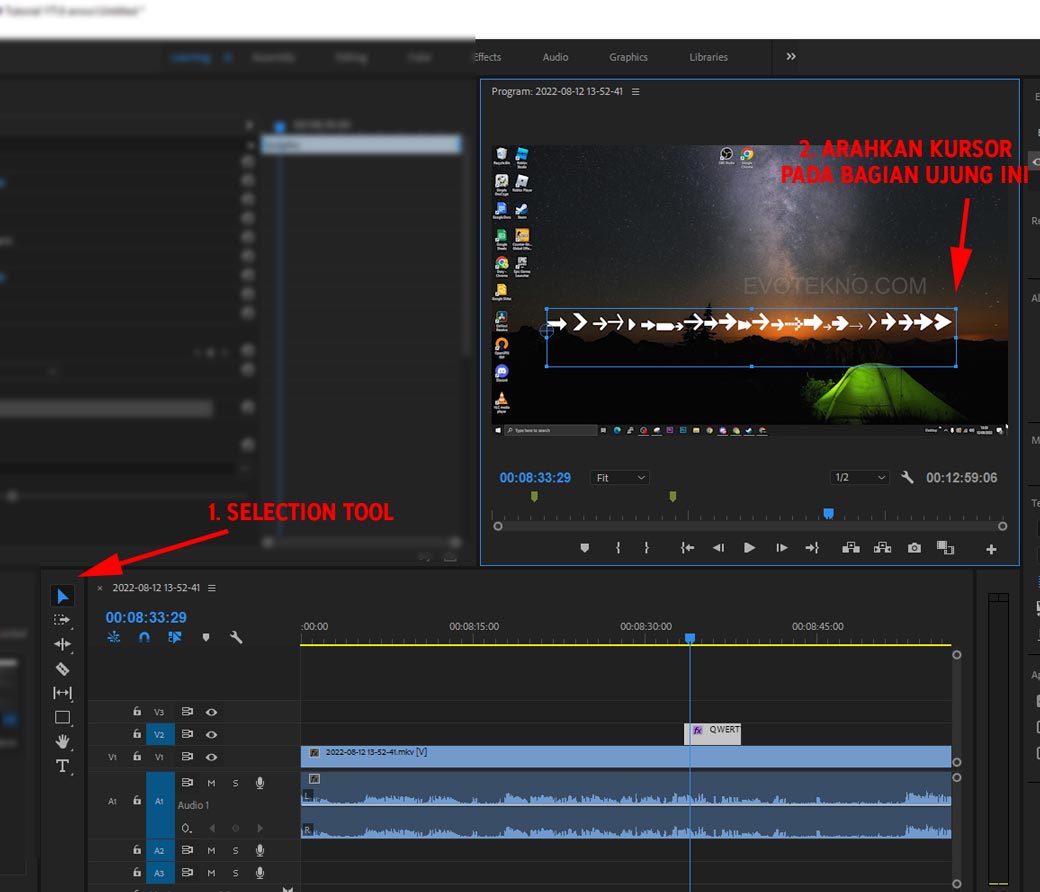1040x892 pixels.
Task: Click the Export Frame camera icon
Action: pos(914,548)
